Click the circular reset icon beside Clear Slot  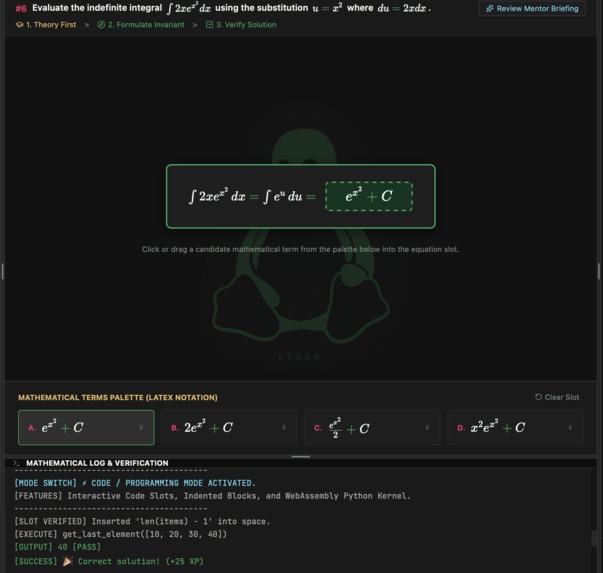tap(538, 397)
